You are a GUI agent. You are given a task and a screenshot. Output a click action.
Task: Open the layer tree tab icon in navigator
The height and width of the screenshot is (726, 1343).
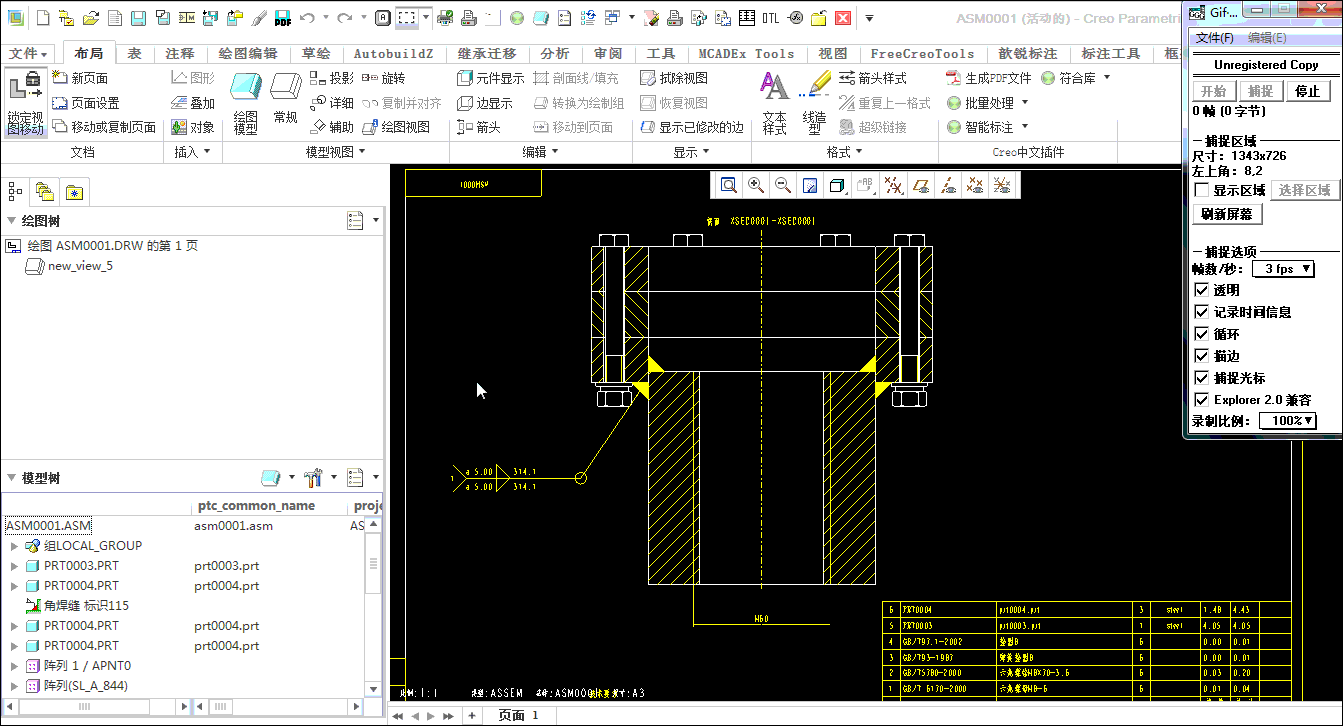click(45, 192)
